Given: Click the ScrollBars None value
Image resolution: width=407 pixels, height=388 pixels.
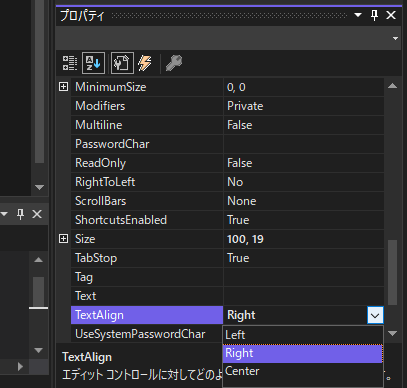Looking at the screenshot, I should coord(304,201).
